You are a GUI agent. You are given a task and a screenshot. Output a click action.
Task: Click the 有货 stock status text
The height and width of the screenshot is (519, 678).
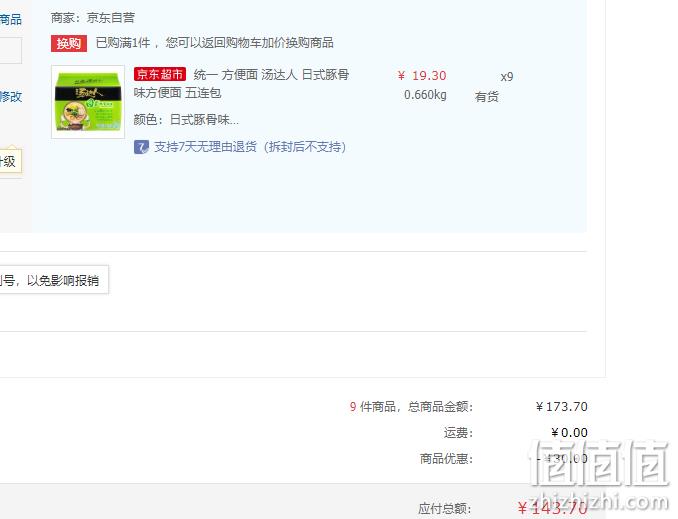tap(487, 96)
